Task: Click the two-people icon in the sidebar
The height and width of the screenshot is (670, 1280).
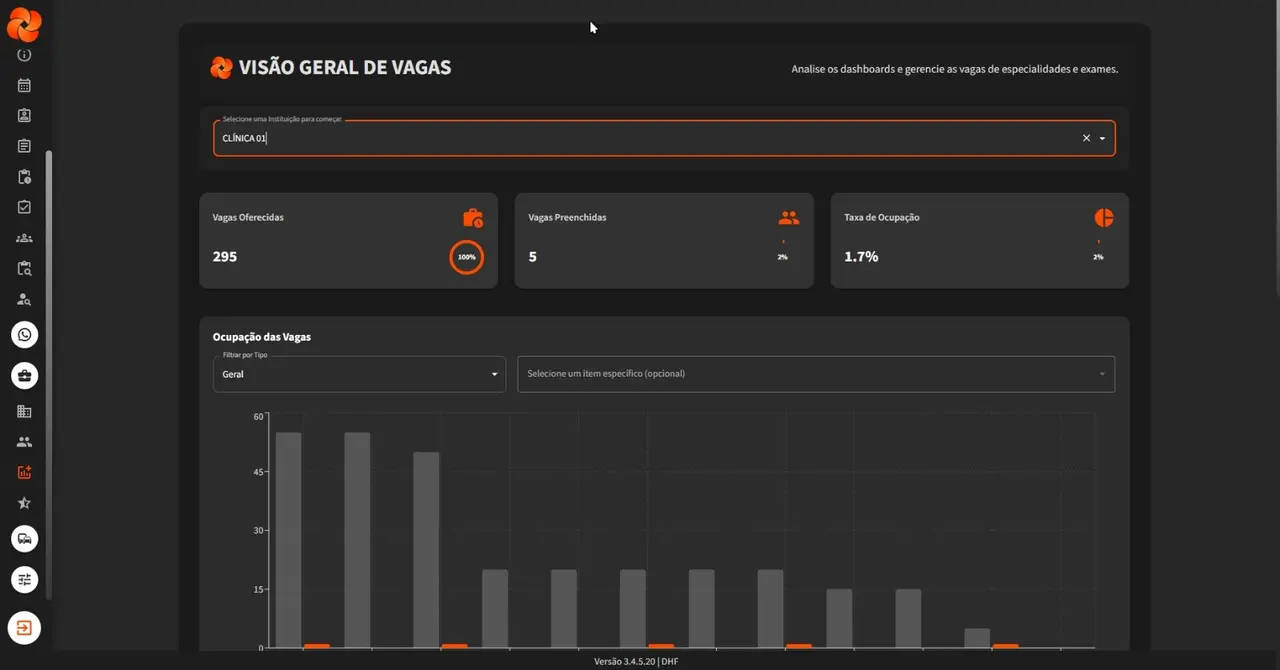Action: click(x=24, y=442)
